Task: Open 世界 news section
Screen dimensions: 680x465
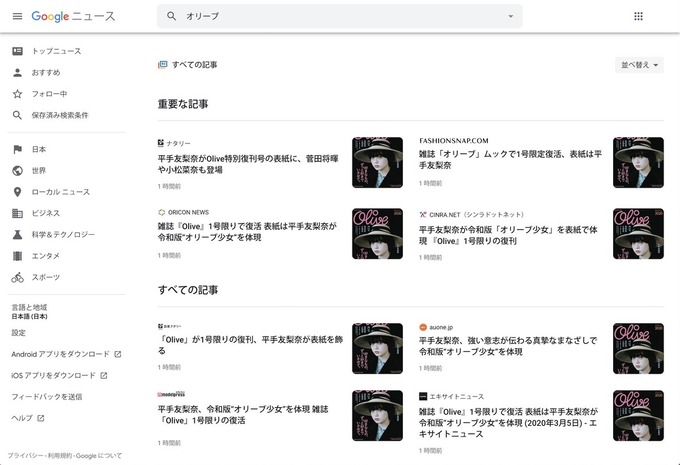Action: pyautogui.click(x=39, y=170)
